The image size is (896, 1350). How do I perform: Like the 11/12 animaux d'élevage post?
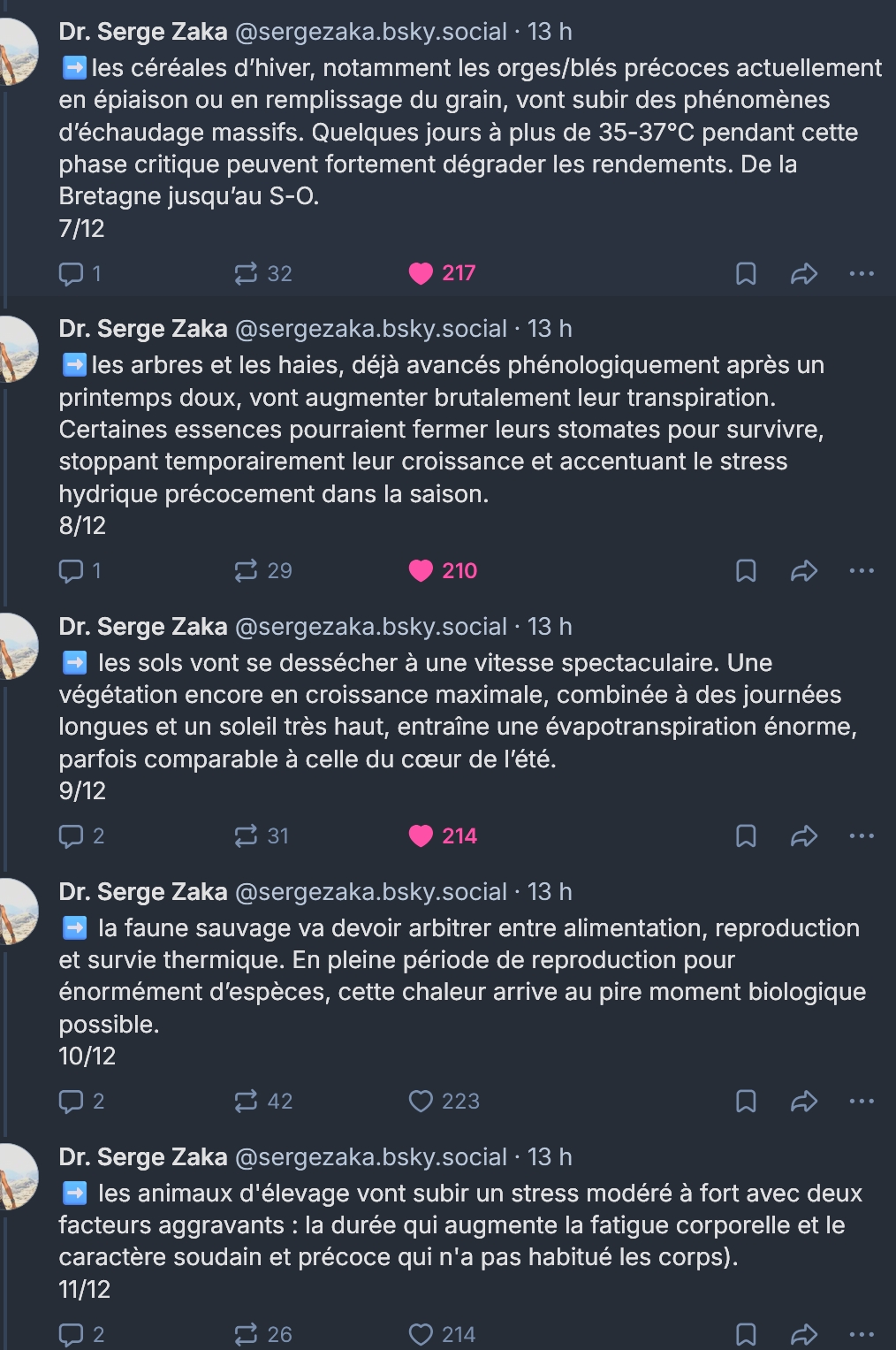[442, 1334]
